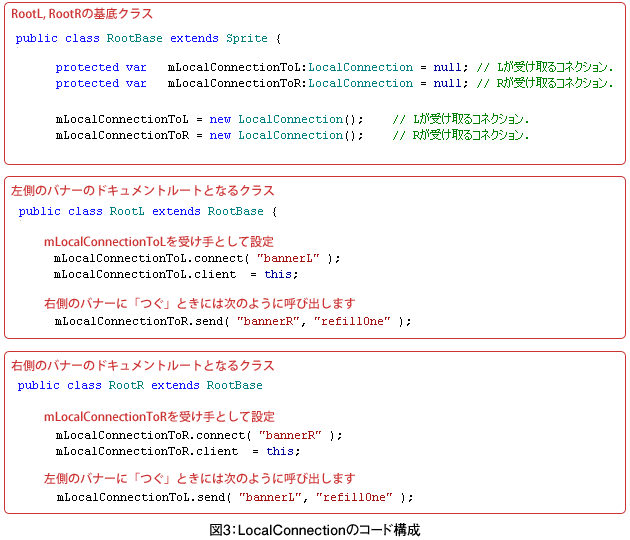
Task: Click the line 'mLocalConnectionToL.client = this;'
Action: tap(176, 274)
